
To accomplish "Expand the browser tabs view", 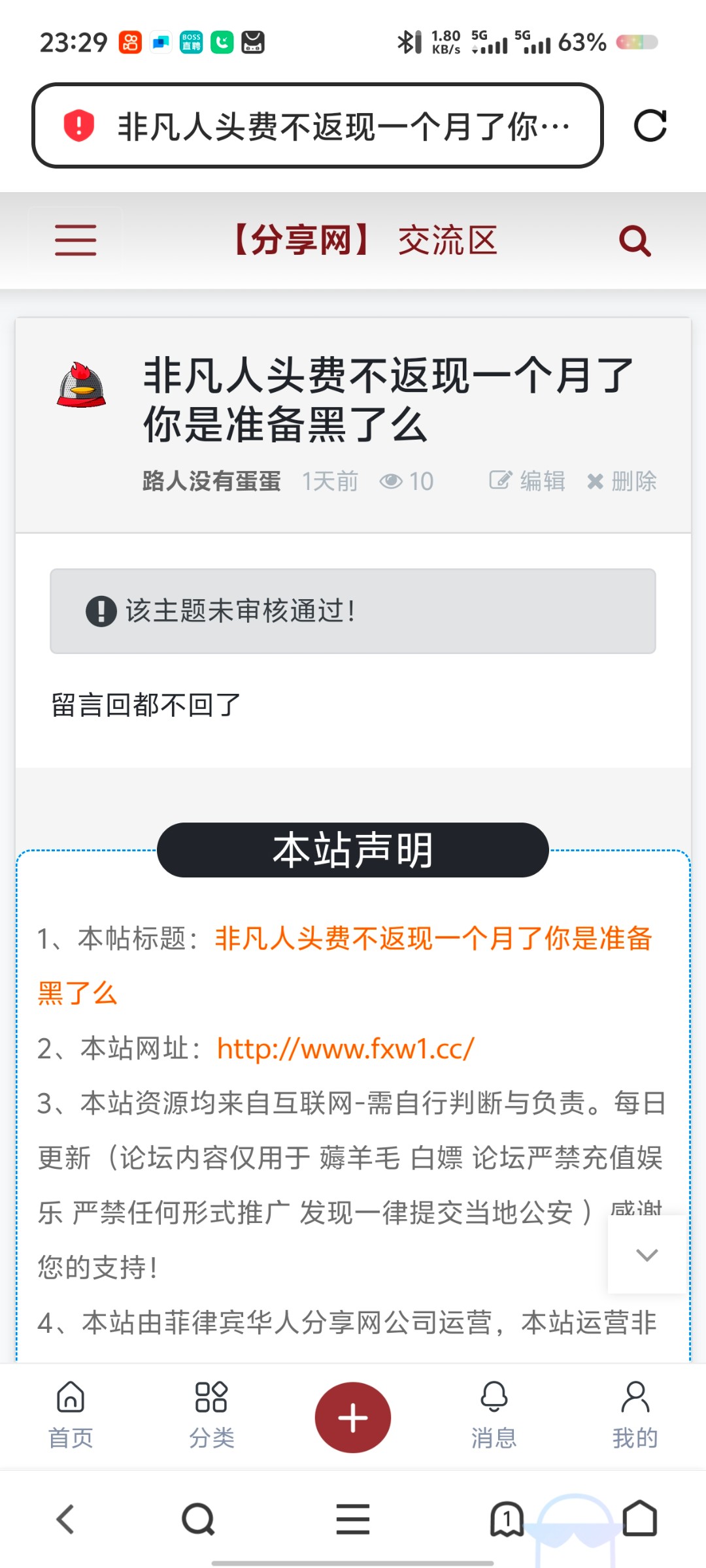I will pos(508,1519).
